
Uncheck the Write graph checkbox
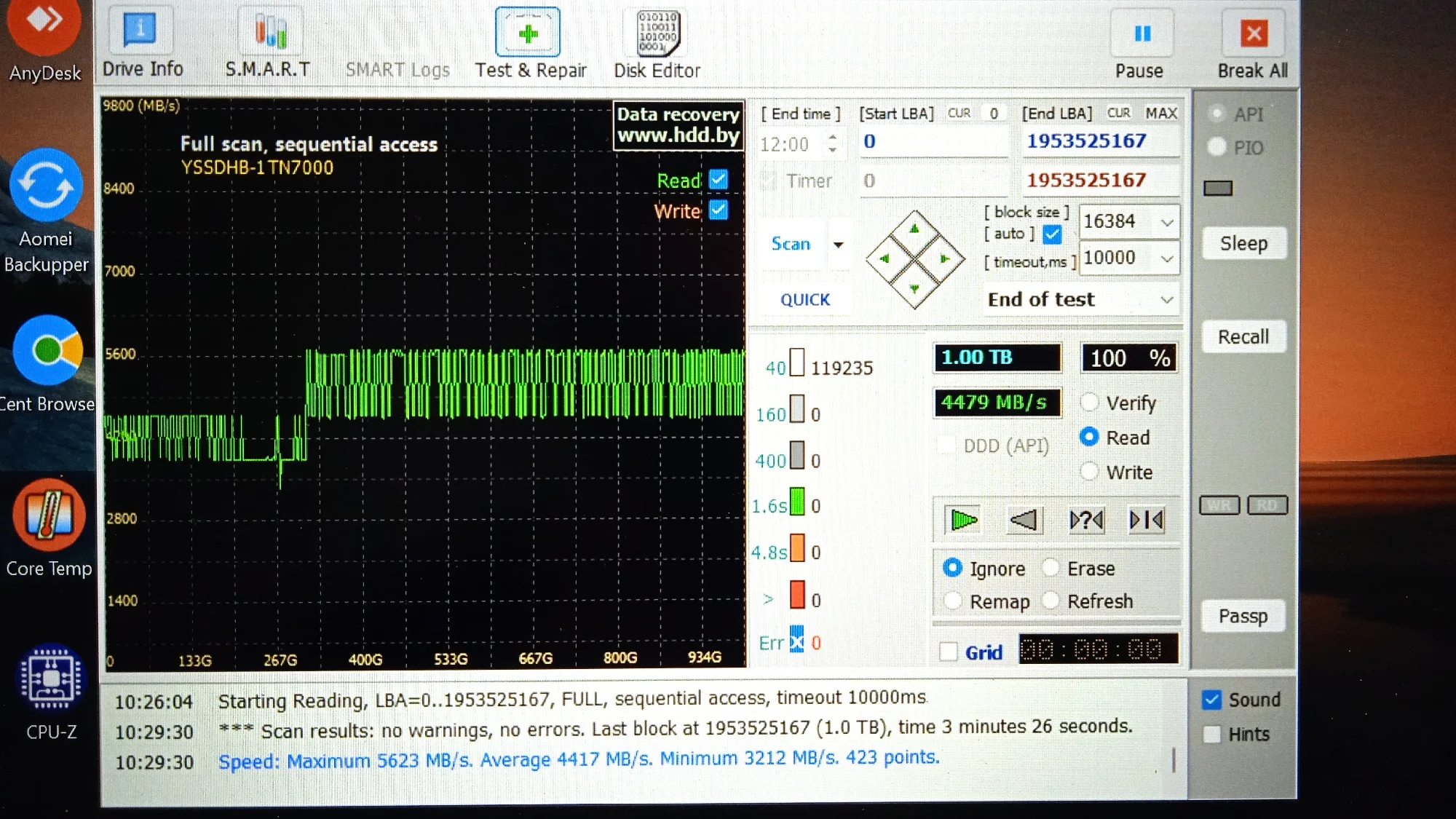pos(718,210)
